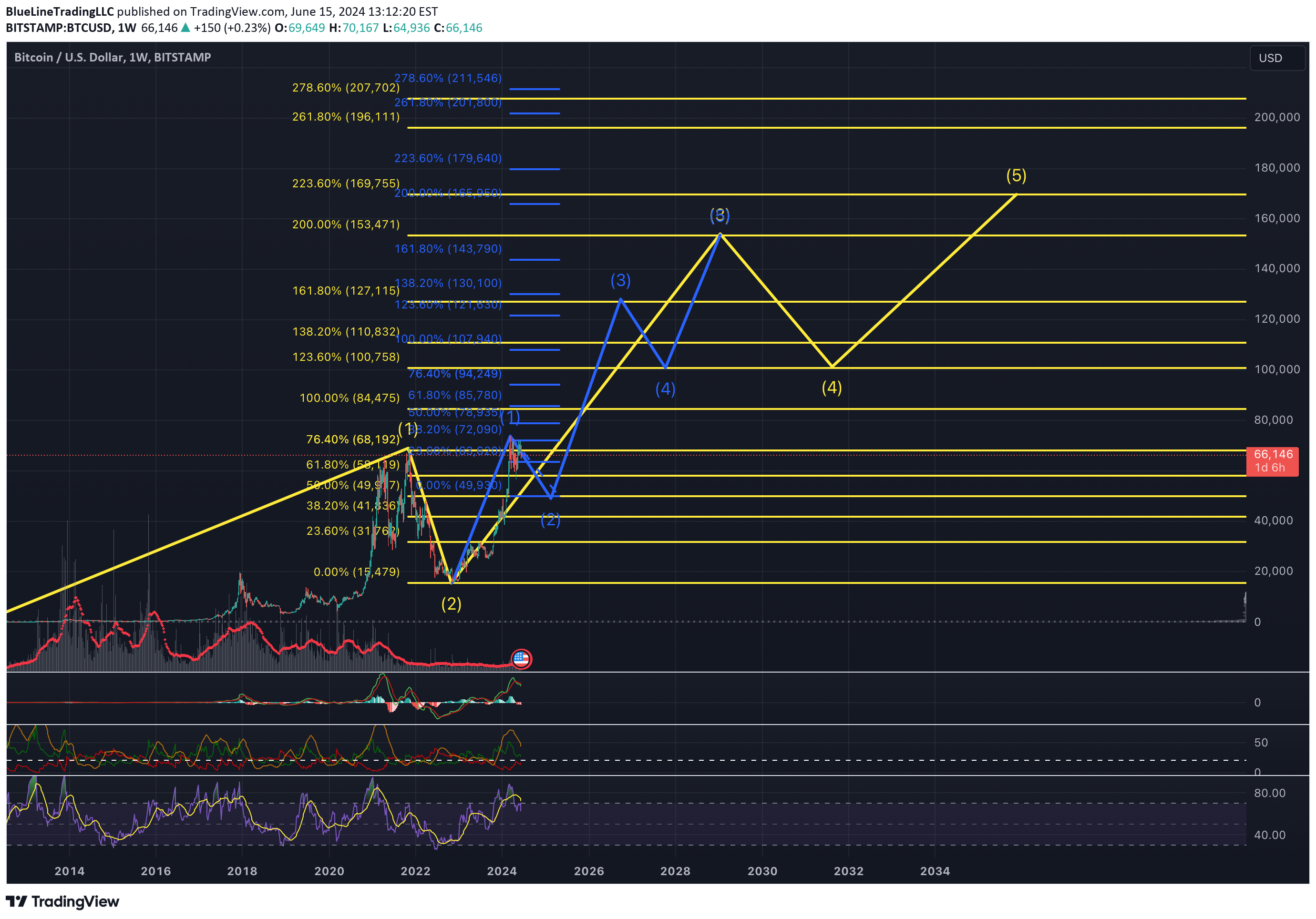
Task: Click the 2022 label on time axis
Action: point(416,871)
